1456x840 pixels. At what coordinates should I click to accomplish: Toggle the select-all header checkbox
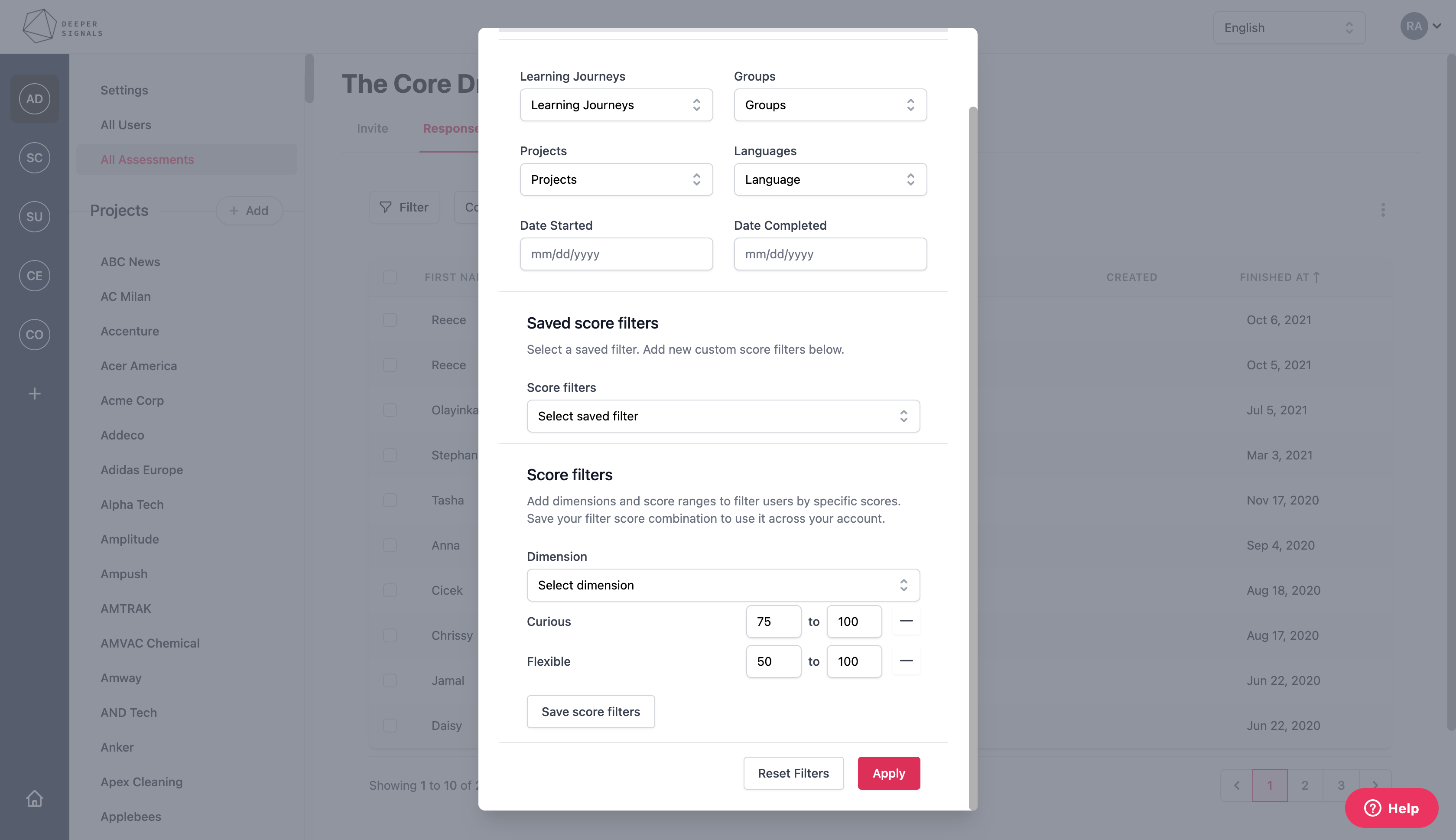pos(390,277)
